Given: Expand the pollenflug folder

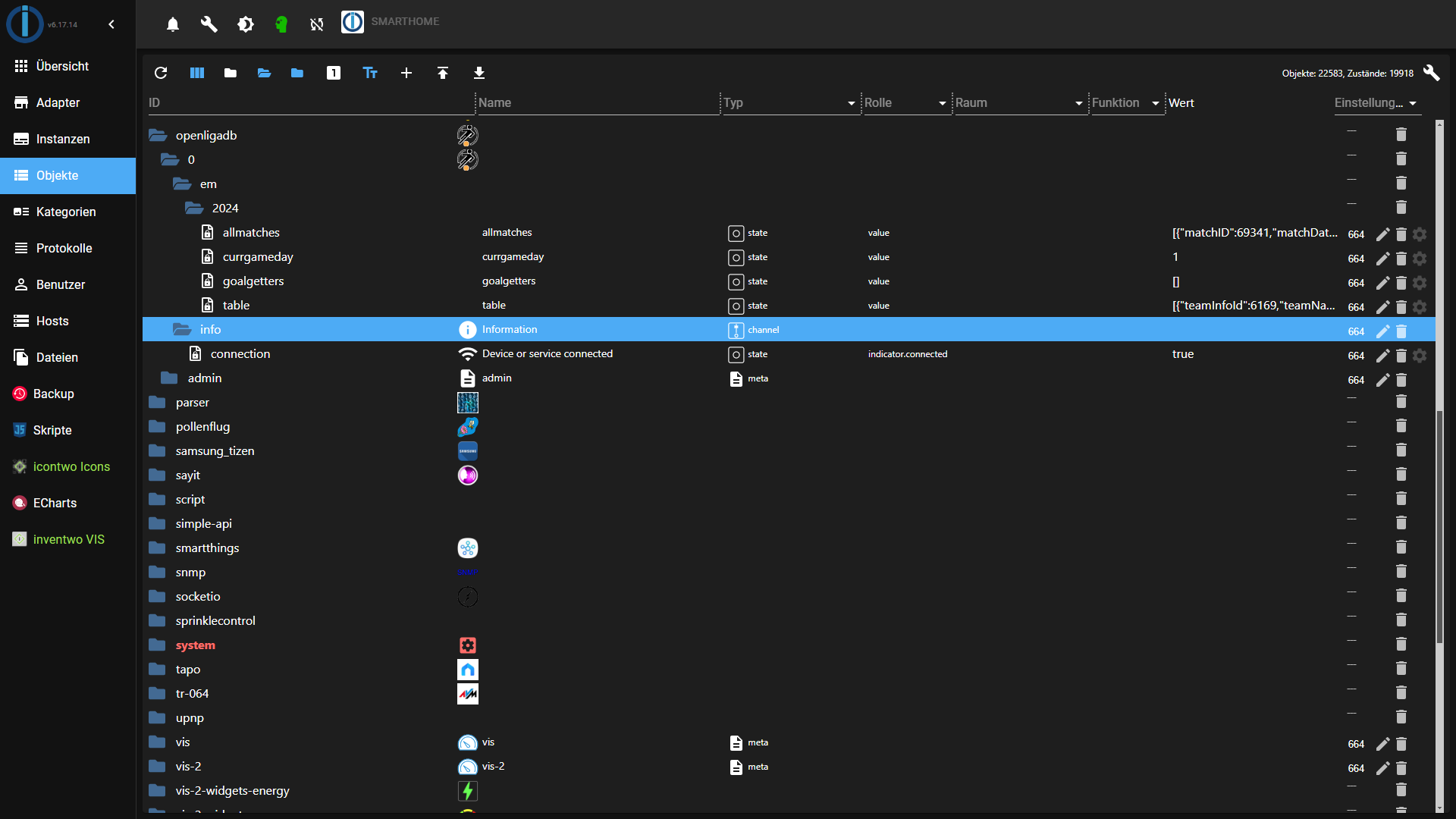Looking at the screenshot, I should pos(158,426).
